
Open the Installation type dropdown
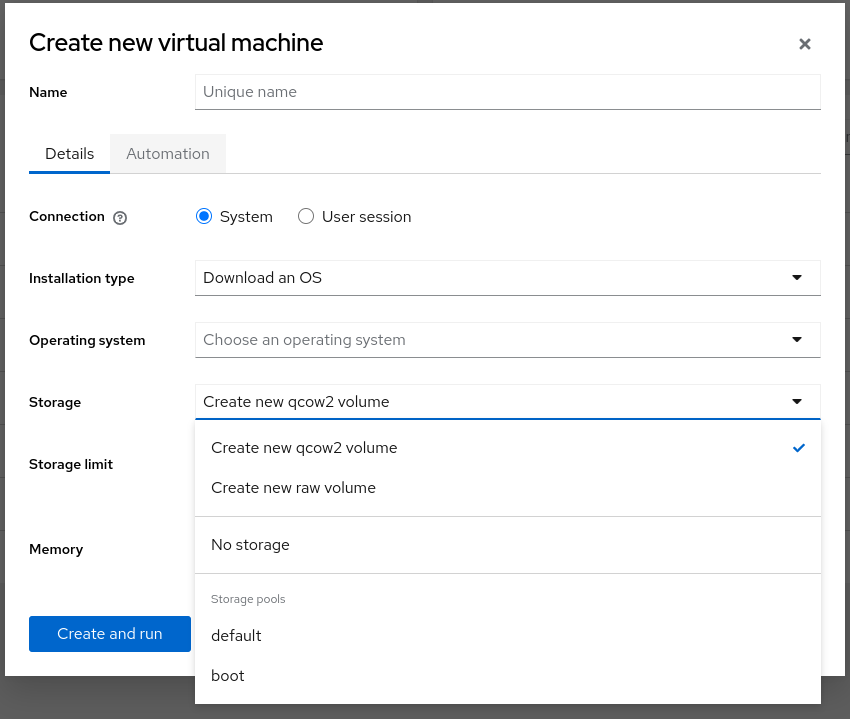pyautogui.click(x=507, y=278)
